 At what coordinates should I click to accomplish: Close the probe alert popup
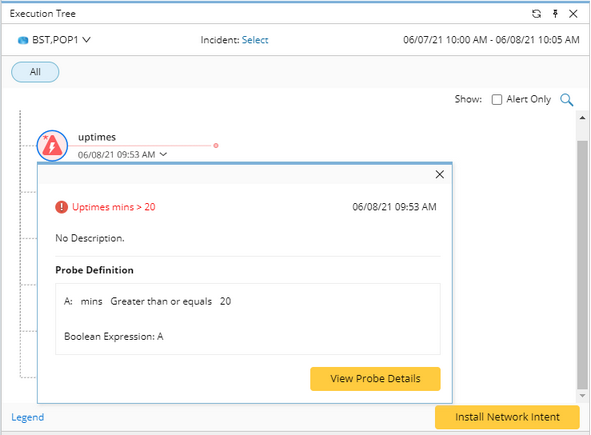click(439, 175)
